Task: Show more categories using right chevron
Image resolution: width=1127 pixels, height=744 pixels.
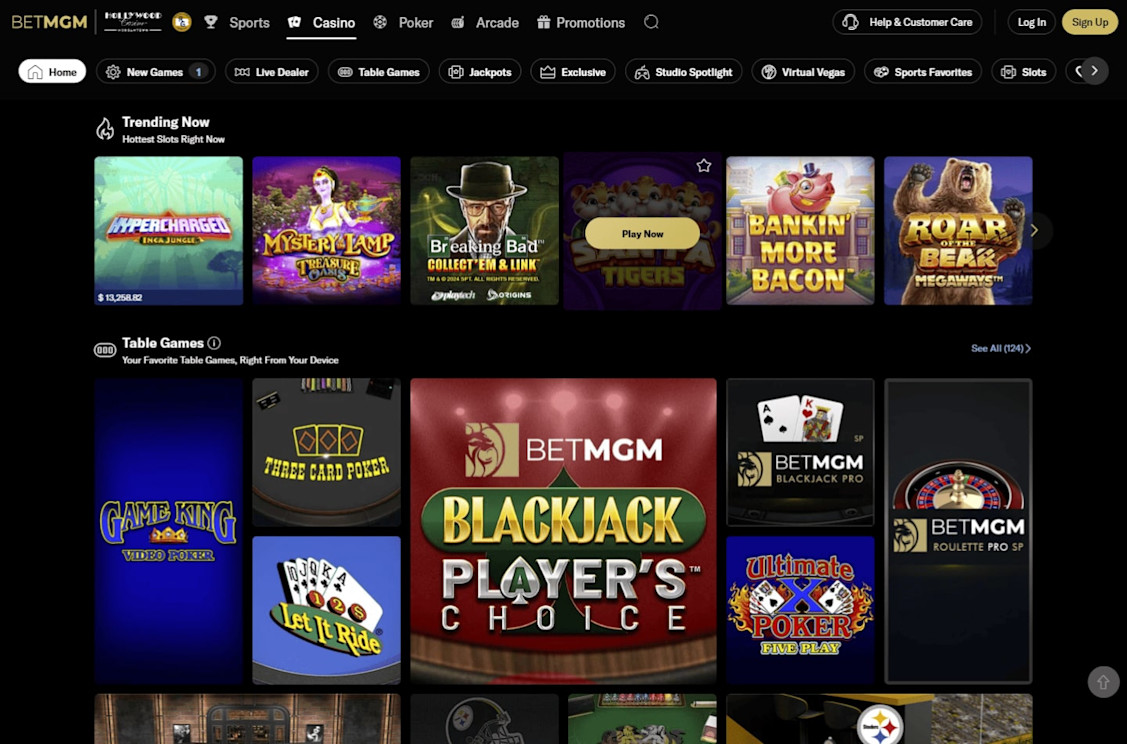Action: [x=1095, y=71]
